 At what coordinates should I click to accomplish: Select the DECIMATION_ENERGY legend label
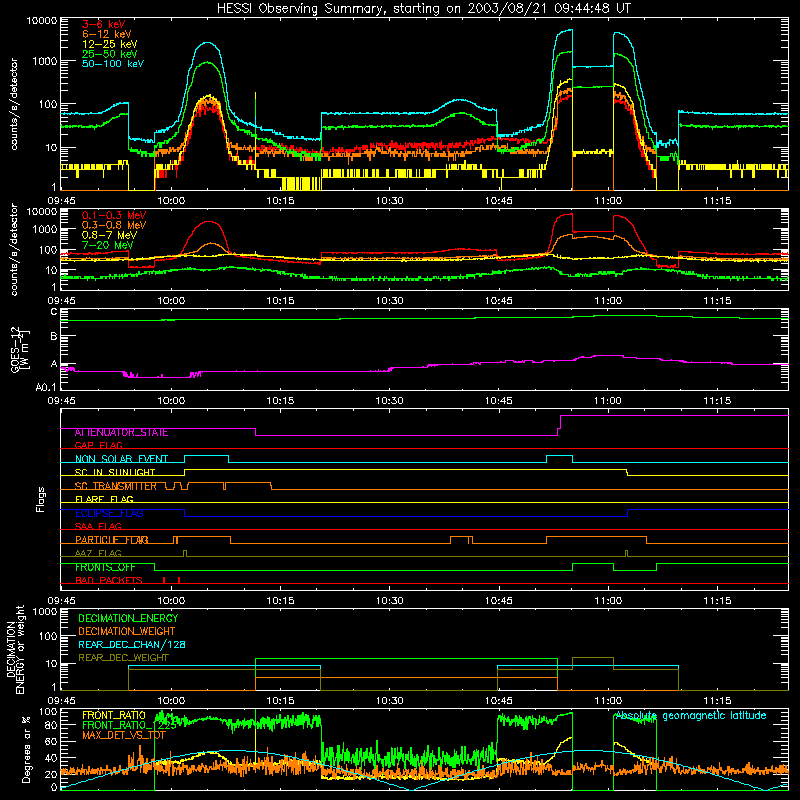coord(128,618)
